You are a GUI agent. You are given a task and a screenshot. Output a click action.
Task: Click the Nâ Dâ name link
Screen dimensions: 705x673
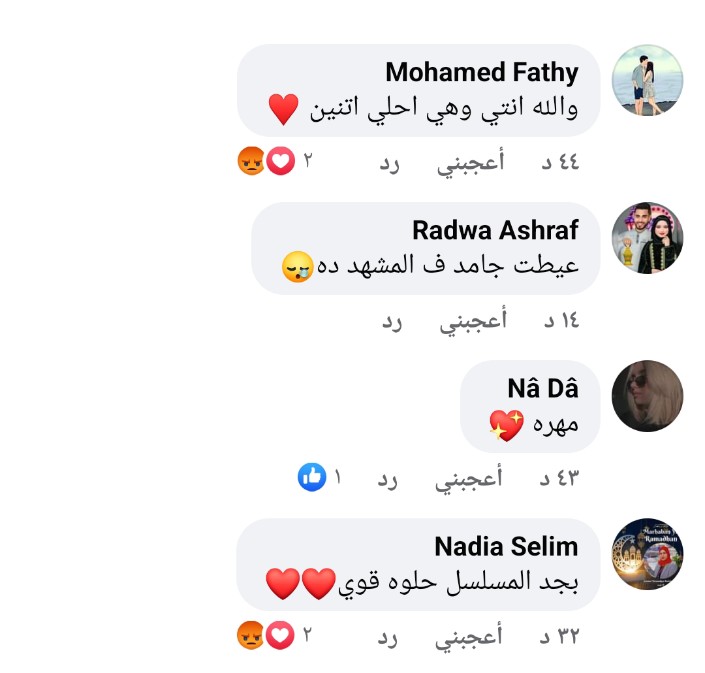coord(543,389)
